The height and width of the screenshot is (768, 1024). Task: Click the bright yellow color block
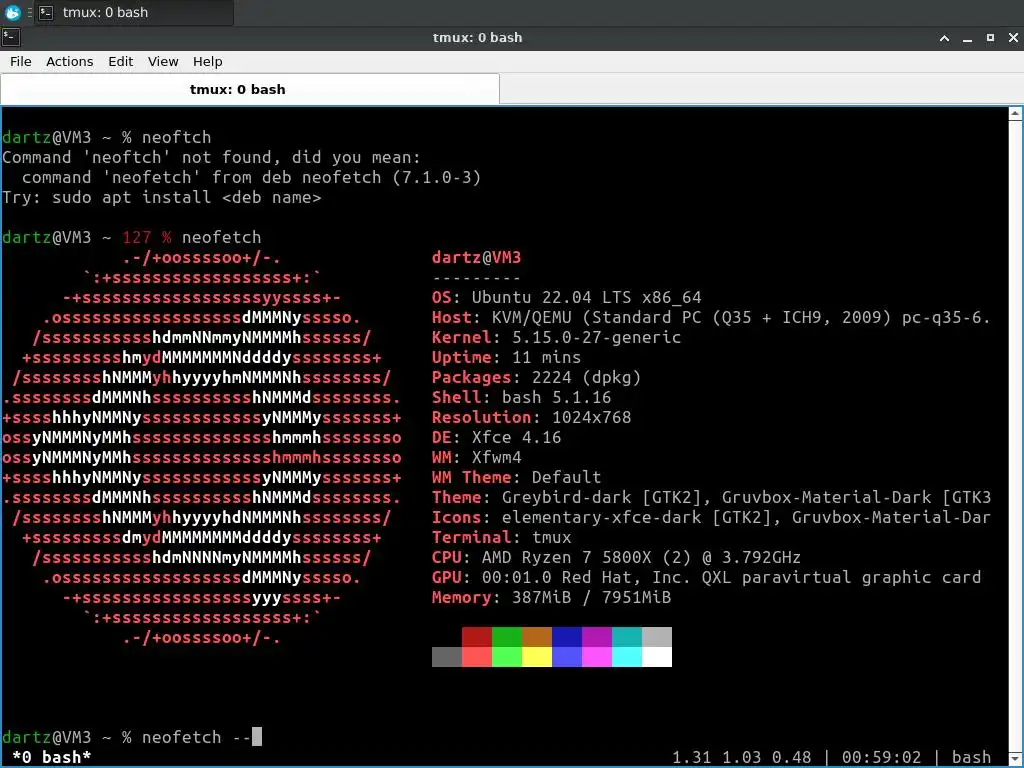[537, 657]
